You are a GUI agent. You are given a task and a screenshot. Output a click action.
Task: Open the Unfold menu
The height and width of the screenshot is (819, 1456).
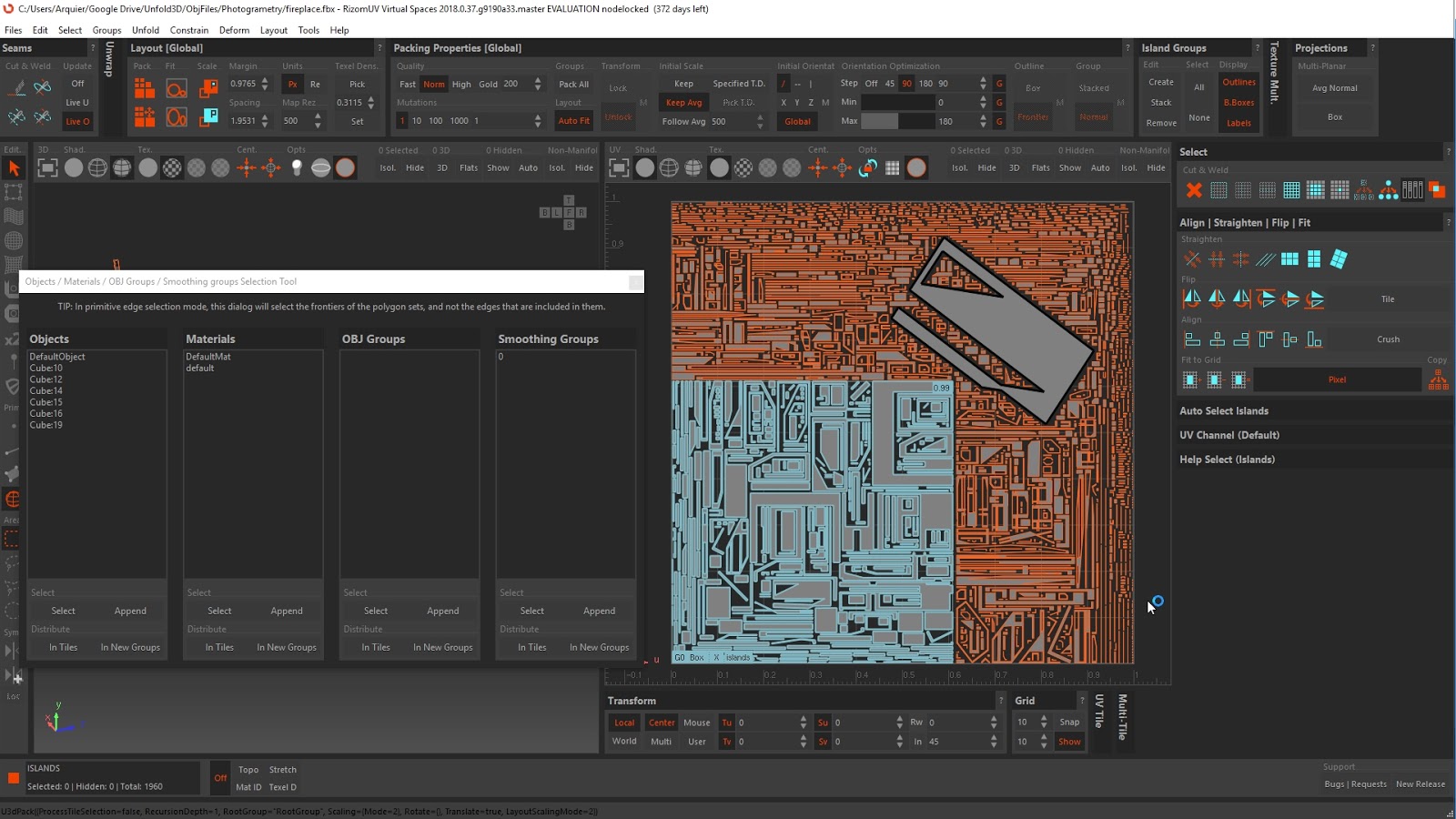tap(146, 30)
